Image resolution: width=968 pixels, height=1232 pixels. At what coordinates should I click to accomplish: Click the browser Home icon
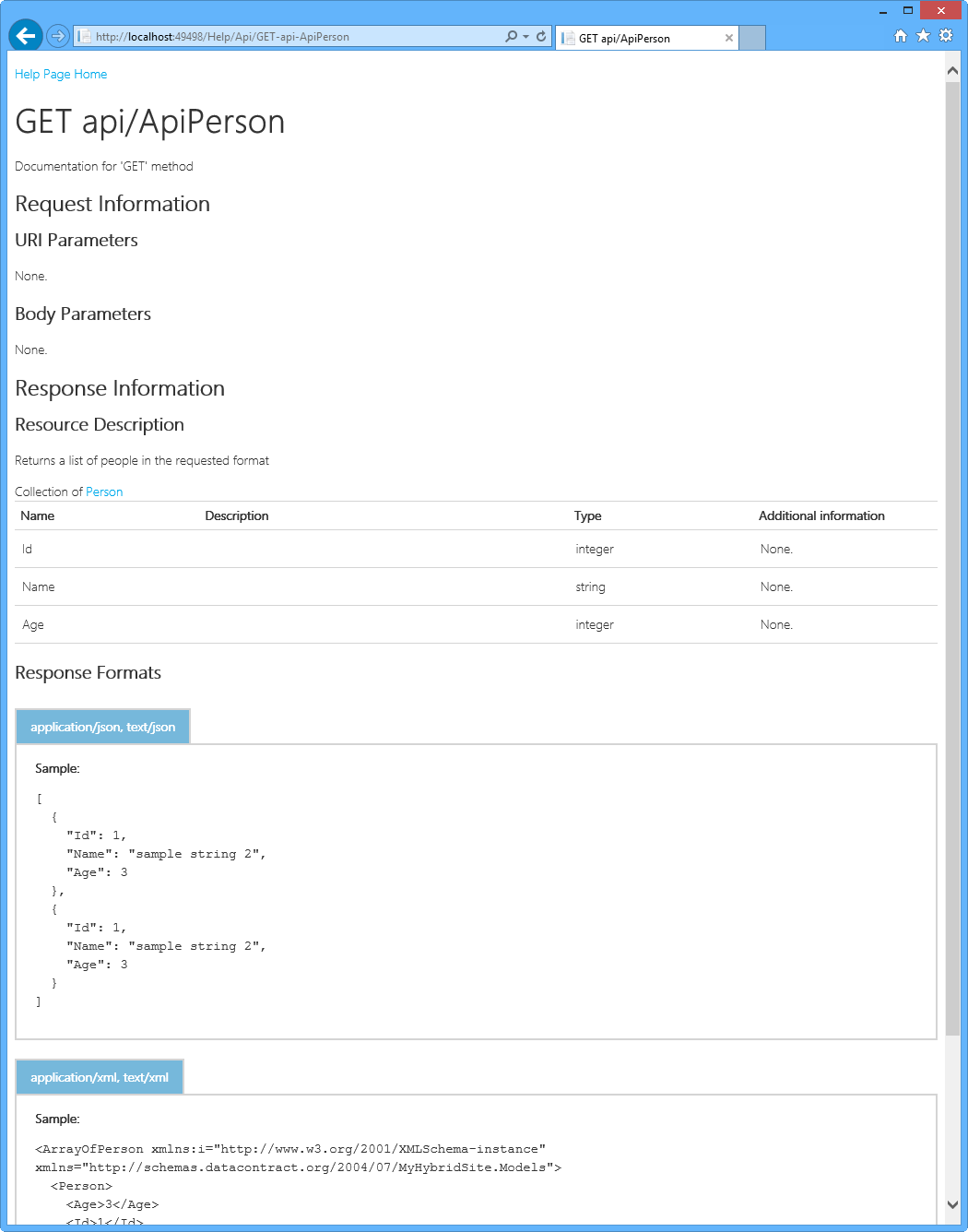[x=900, y=35]
